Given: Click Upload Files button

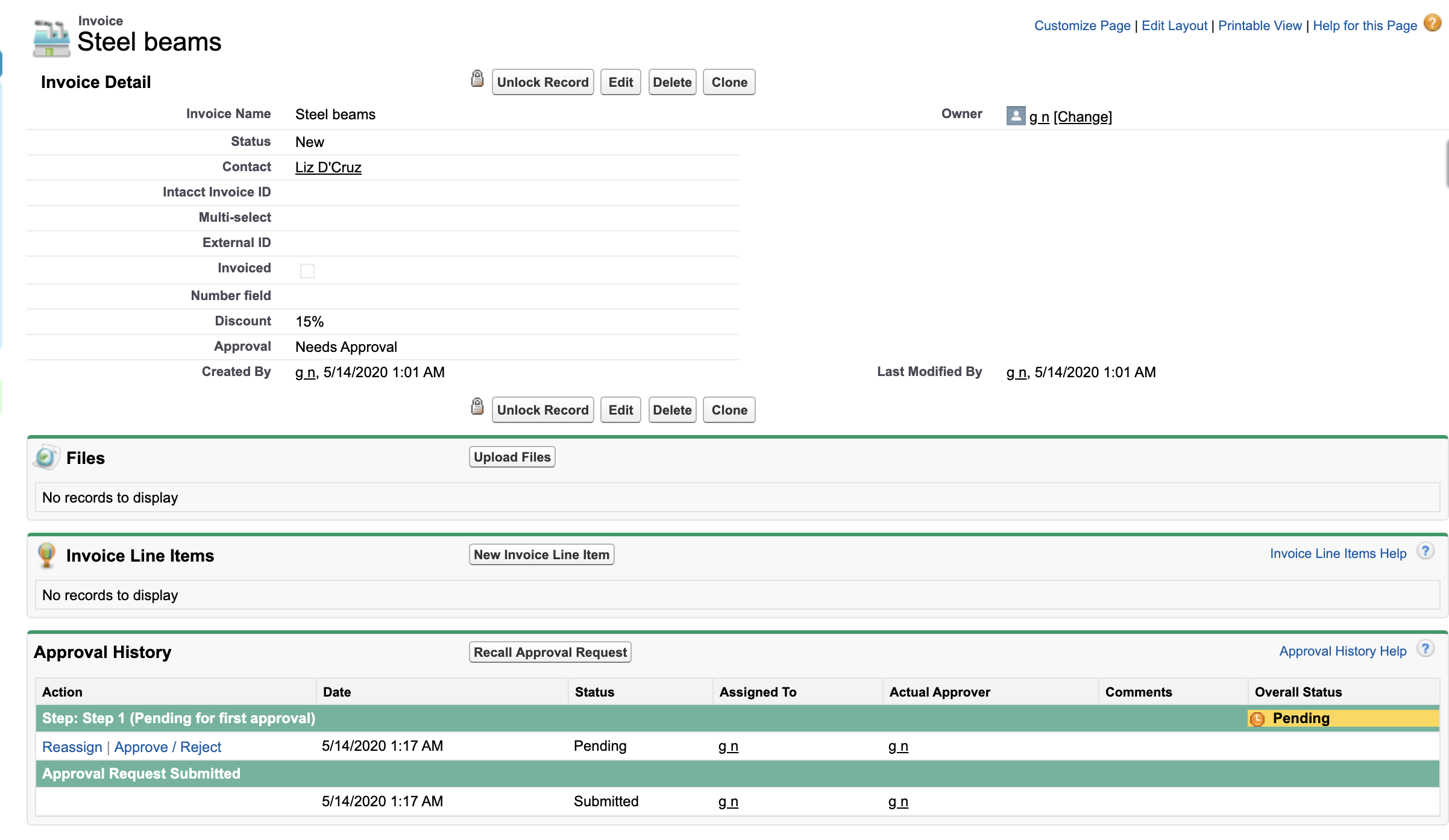Looking at the screenshot, I should (512, 457).
